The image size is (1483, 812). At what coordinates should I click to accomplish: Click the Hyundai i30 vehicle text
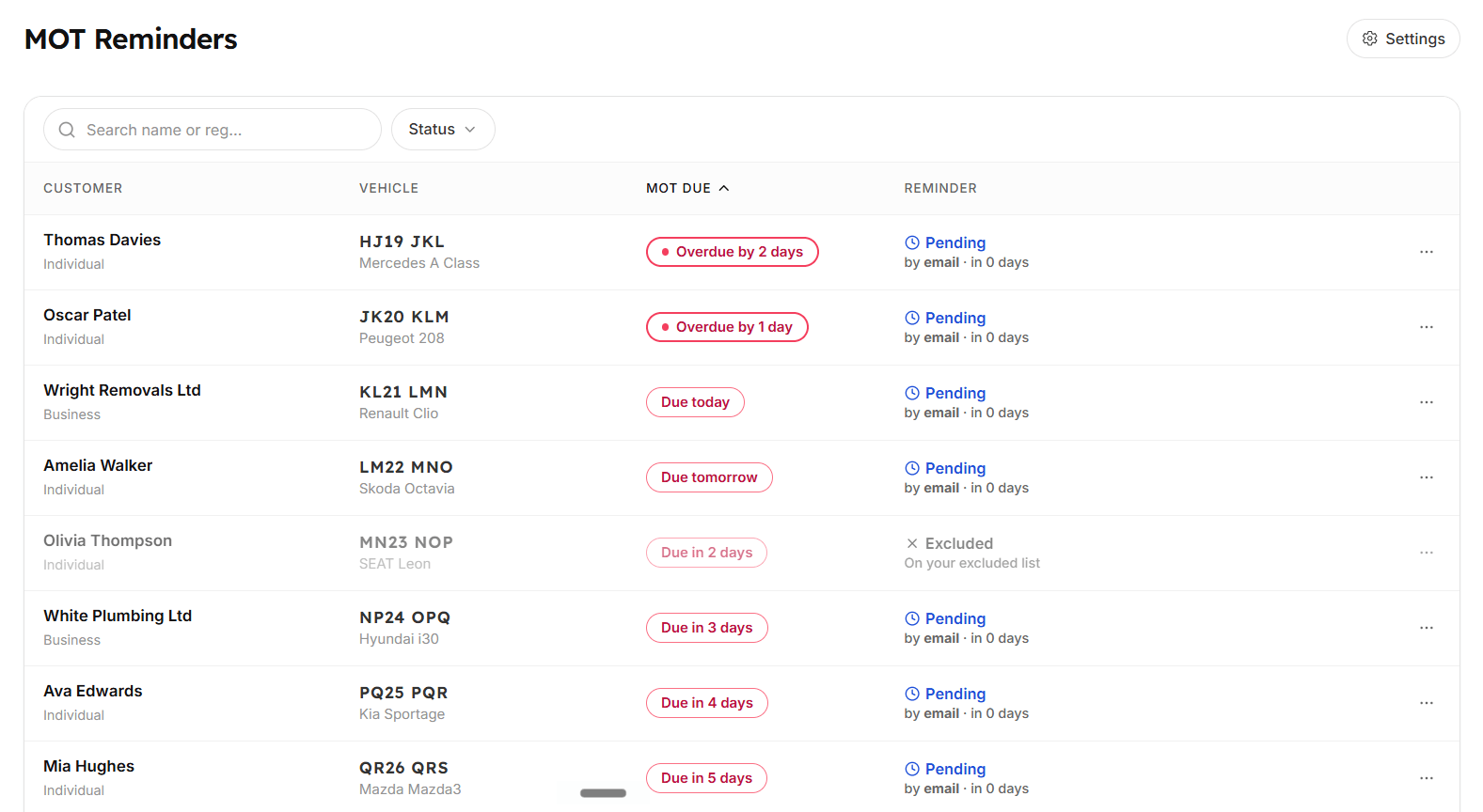click(399, 639)
